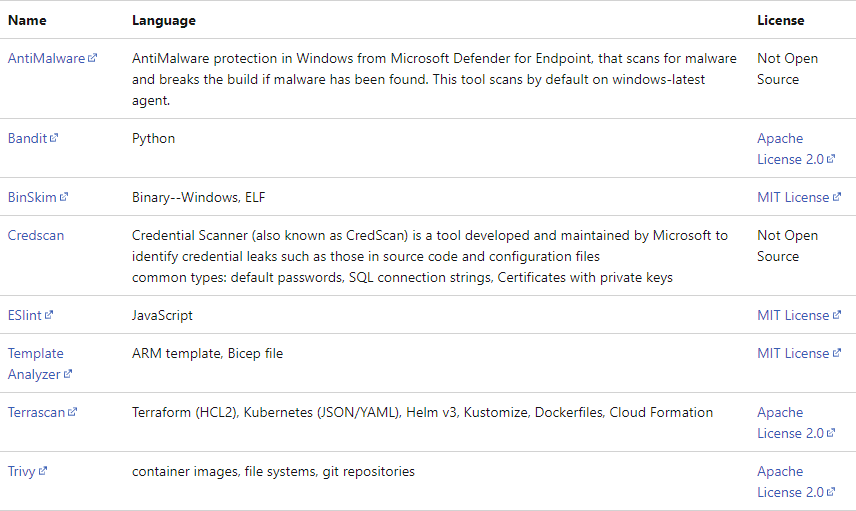Open the AntiMalware tool link
Viewport: 856px width, 511px height.
click(x=46, y=58)
